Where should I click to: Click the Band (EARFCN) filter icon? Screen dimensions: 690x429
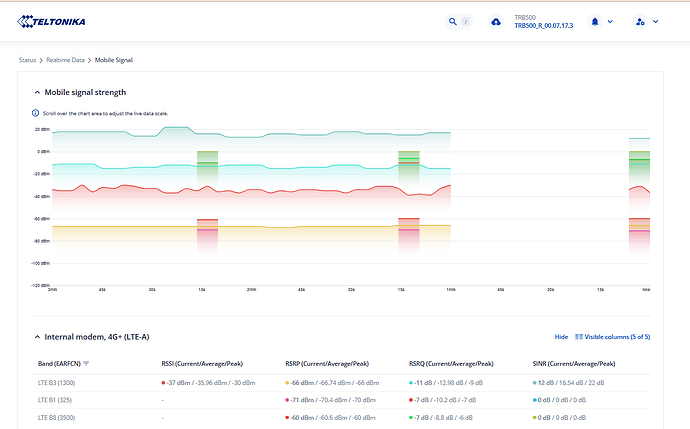[x=87, y=363]
